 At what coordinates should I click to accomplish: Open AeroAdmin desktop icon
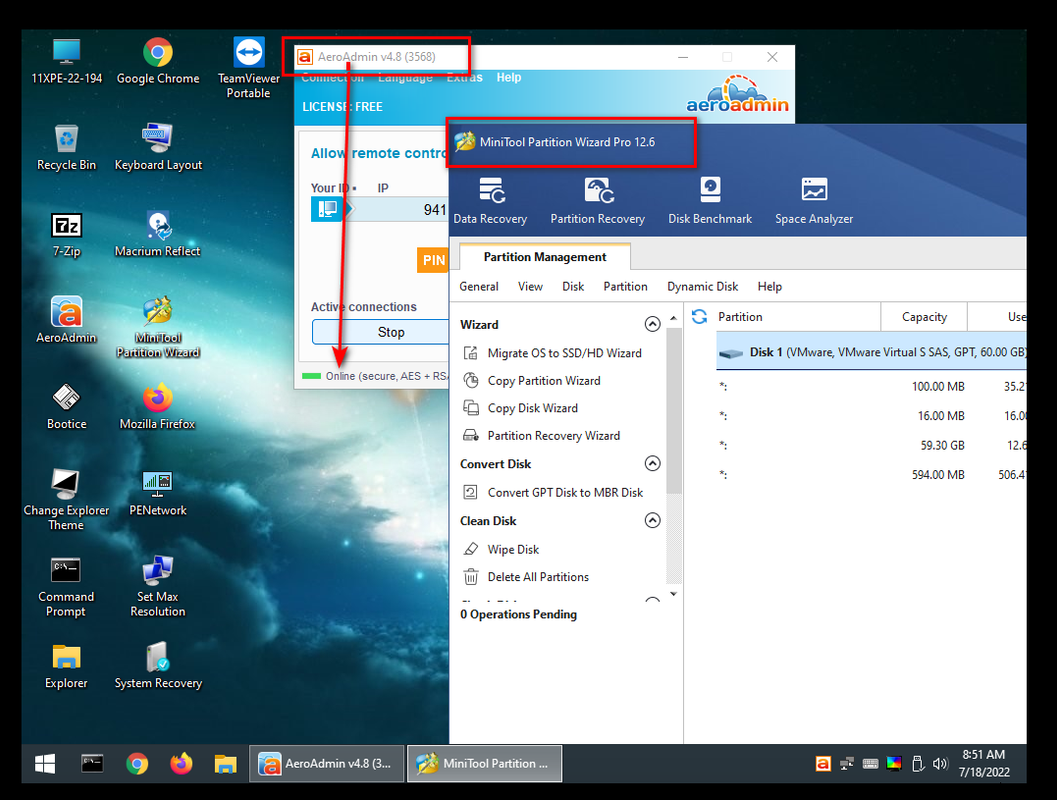(x=66, y=320)
